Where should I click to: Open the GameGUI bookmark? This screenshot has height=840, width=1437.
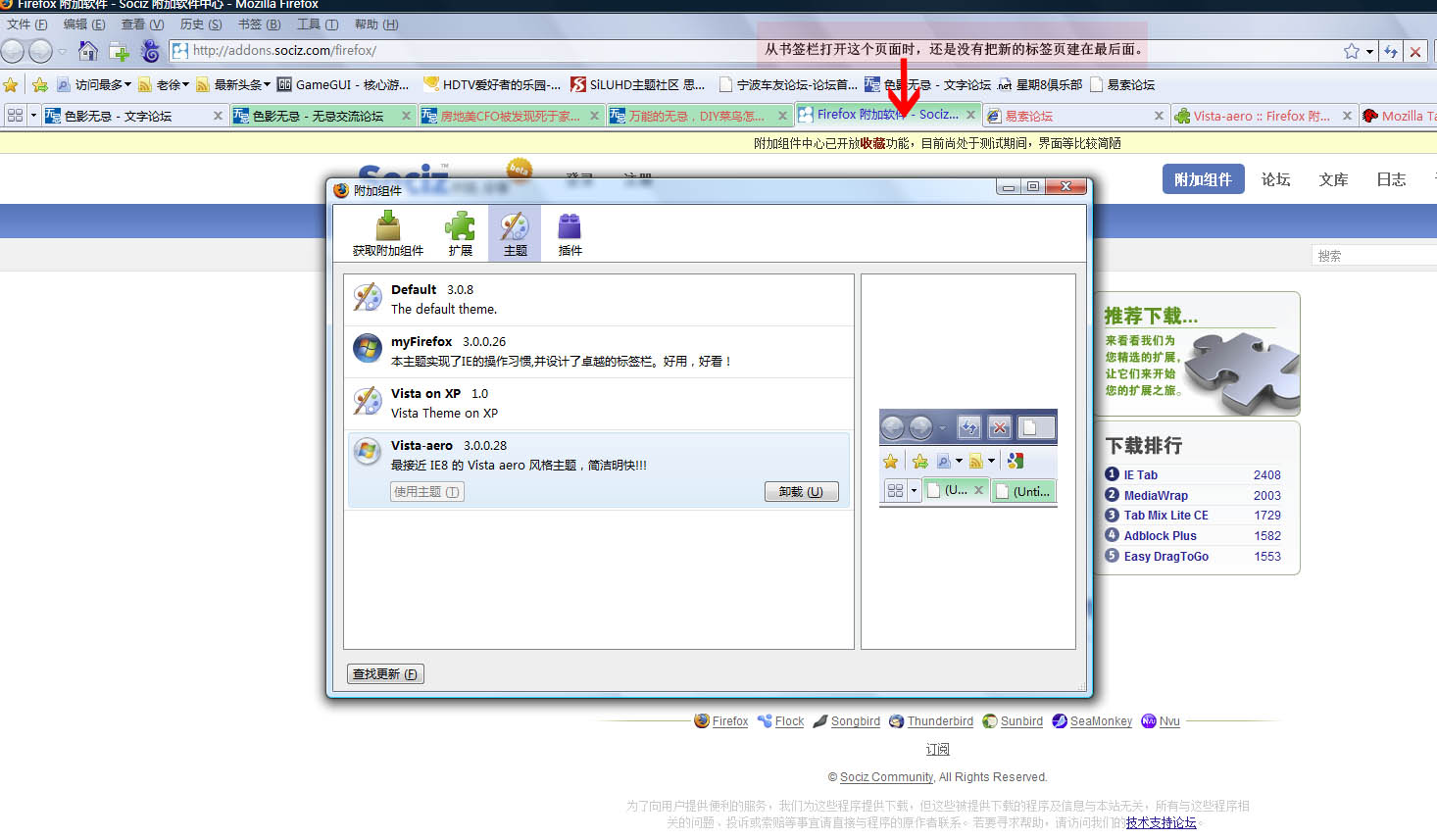[x=342, y=85]
